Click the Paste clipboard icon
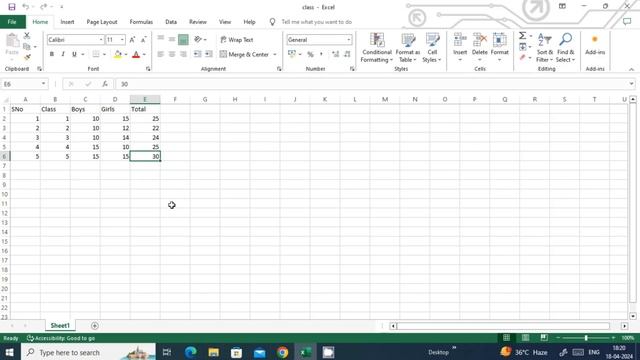This screenshot has width=640, height=360. pos(12,41)
